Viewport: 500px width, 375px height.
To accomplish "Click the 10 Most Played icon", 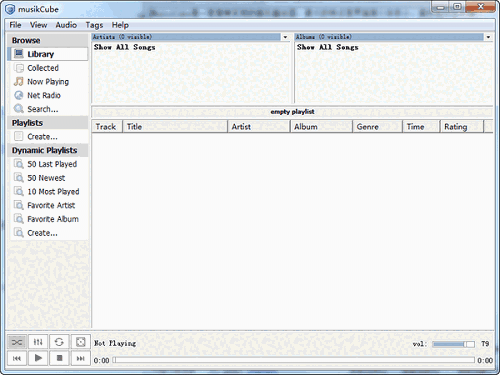I will (x=19, y=191).
